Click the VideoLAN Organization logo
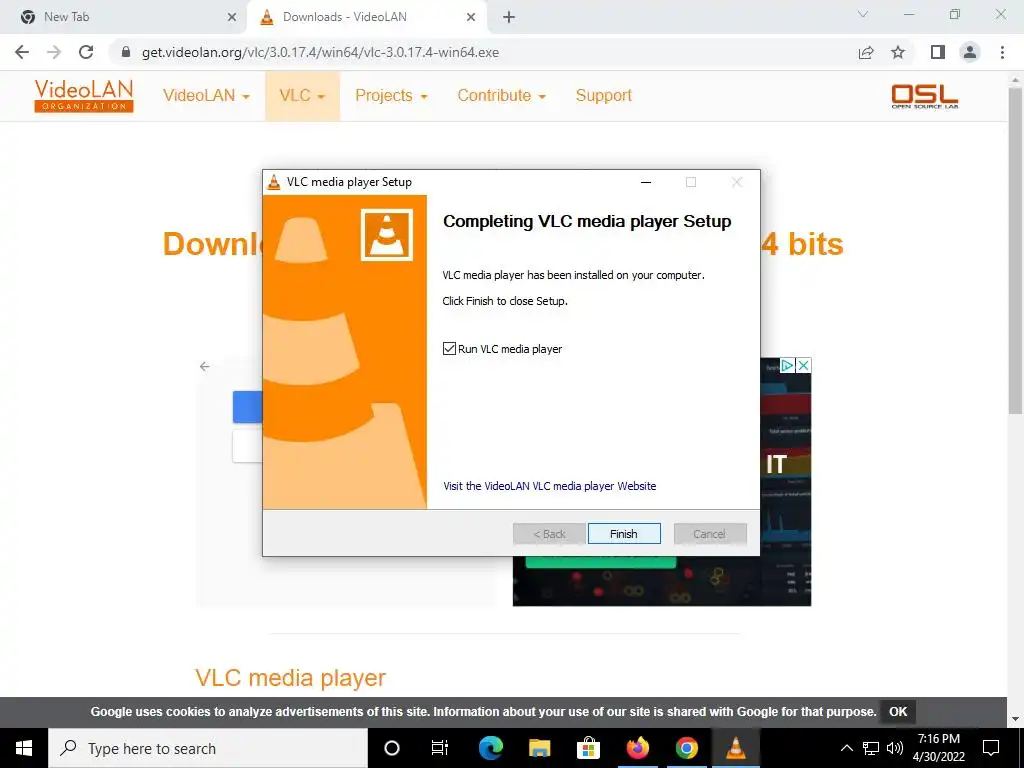 (x=84, y=95)
